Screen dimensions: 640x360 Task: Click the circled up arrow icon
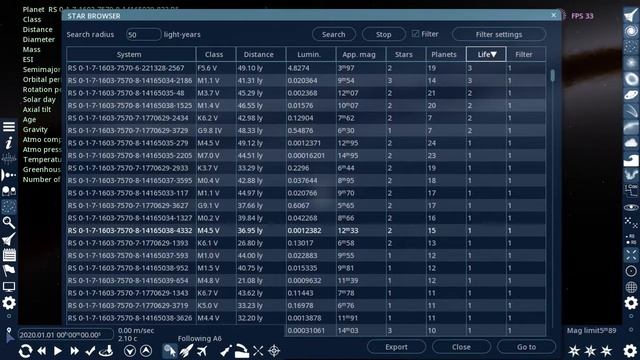pyautogui.click(x=146, y=351)
